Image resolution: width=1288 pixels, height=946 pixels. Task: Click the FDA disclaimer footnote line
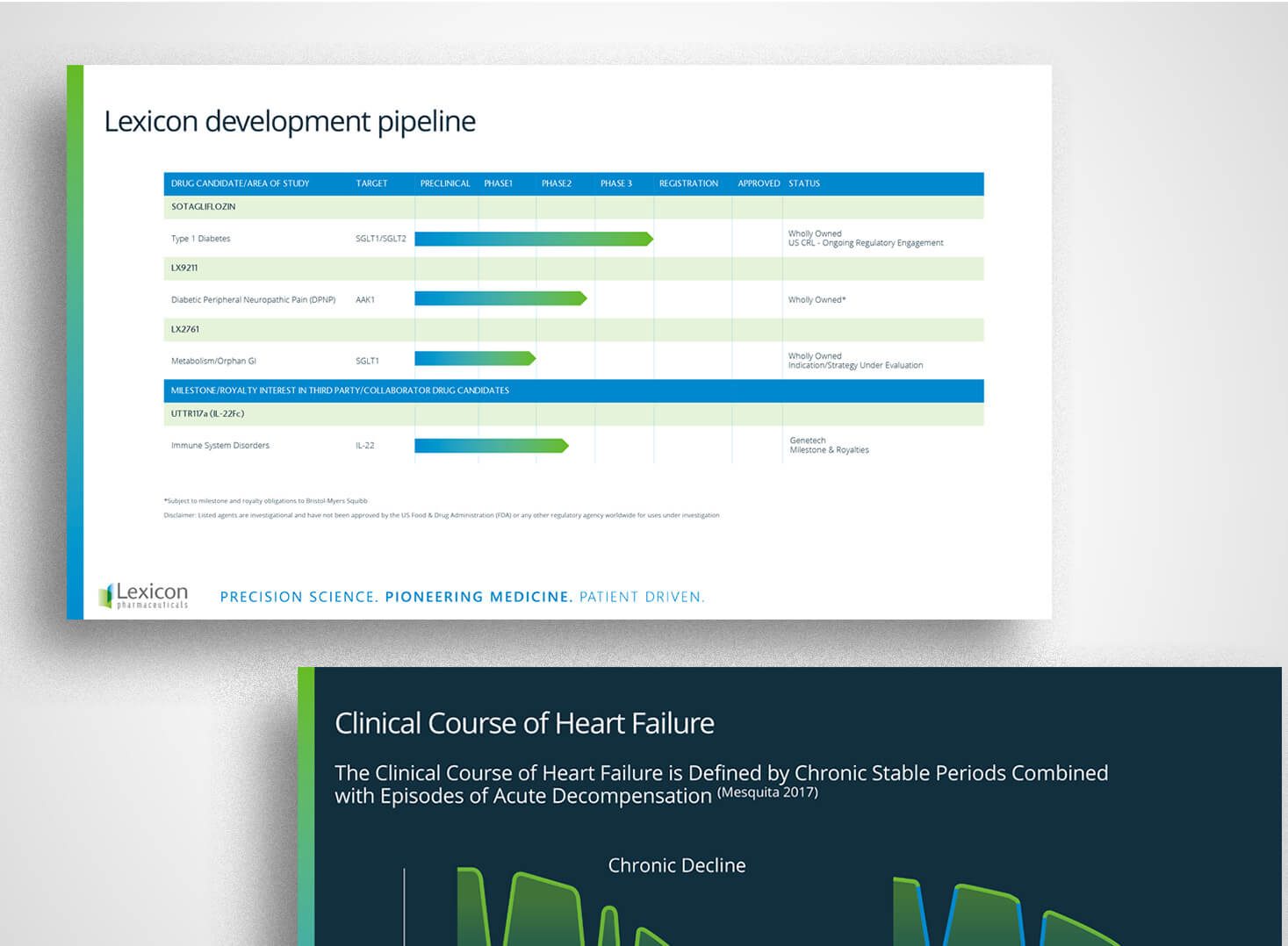click(x=442, y=515)
